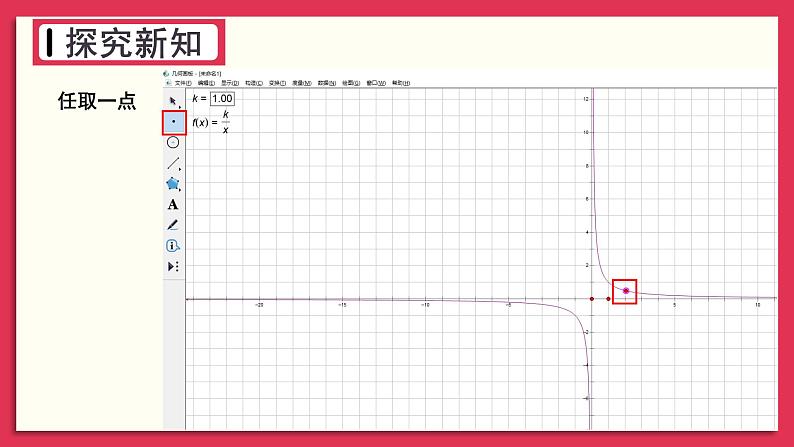Open the 绘图(G) menu

351,83
